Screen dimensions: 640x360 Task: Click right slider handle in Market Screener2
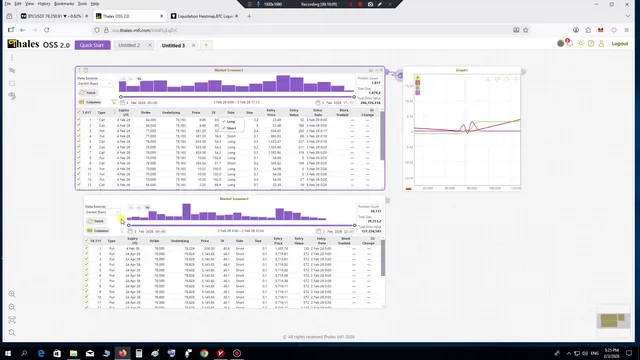(x=354, y=225)
